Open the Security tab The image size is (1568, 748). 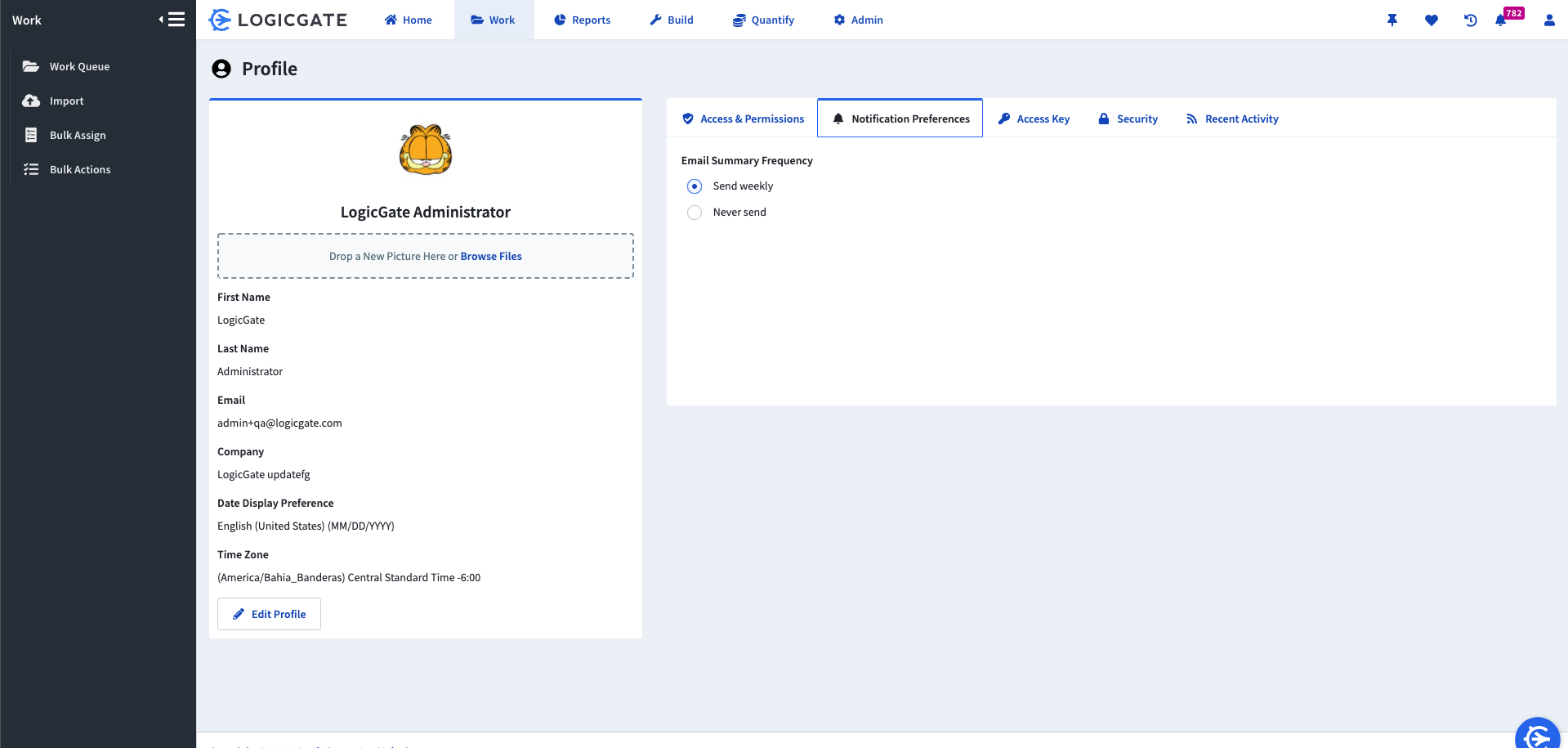pos(1128,119)
